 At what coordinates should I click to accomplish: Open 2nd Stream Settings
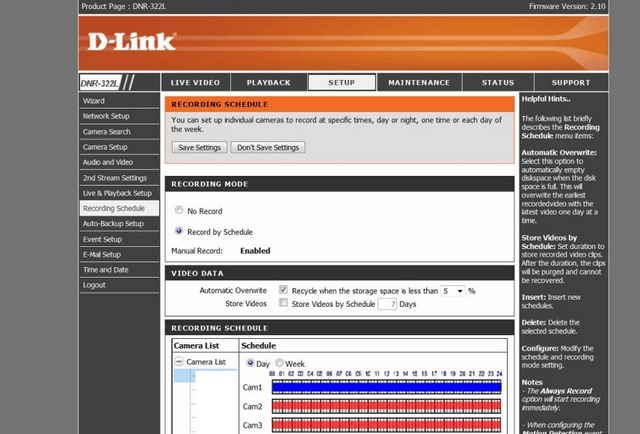119,178
